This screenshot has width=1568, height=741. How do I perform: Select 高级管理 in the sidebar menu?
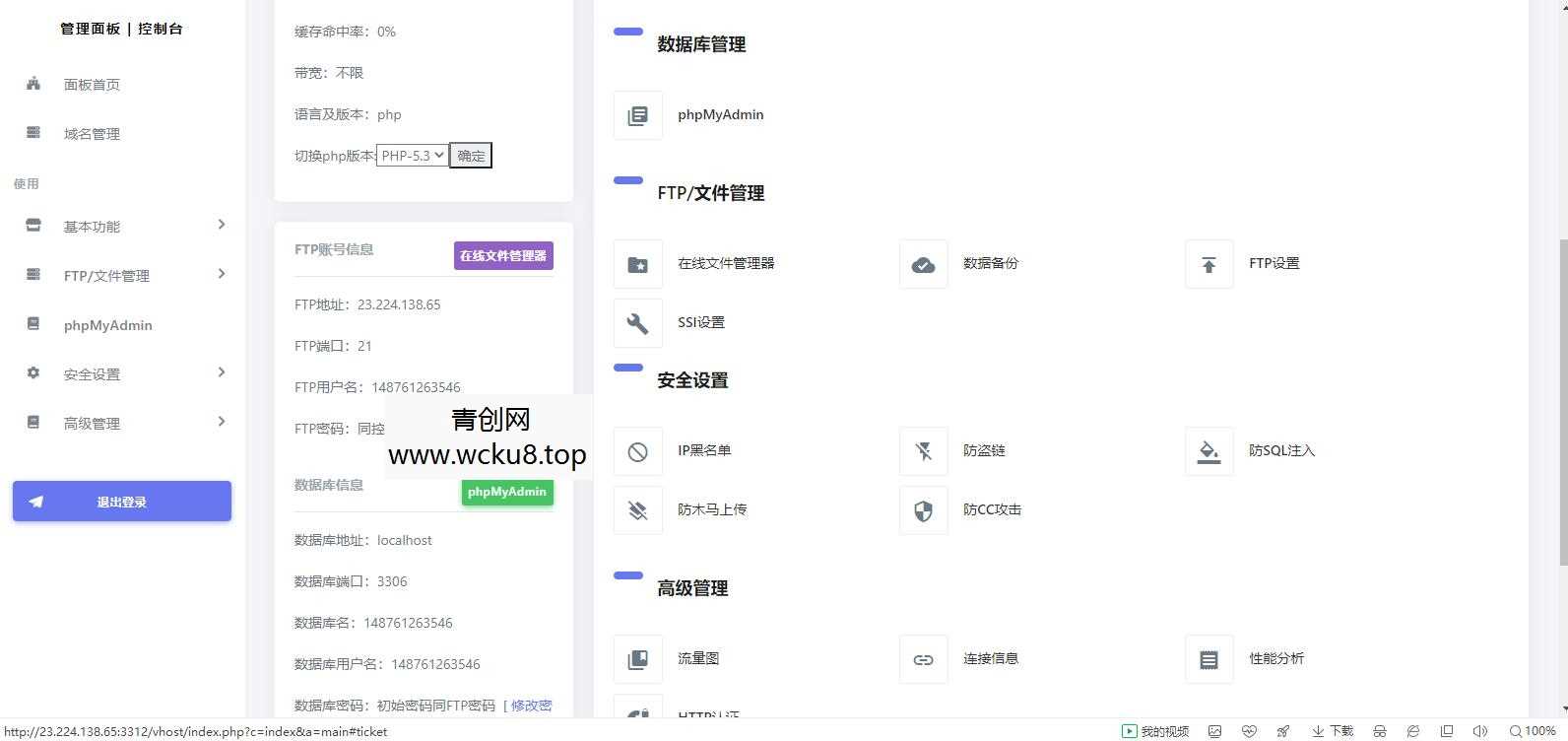[x=92, y=424]
